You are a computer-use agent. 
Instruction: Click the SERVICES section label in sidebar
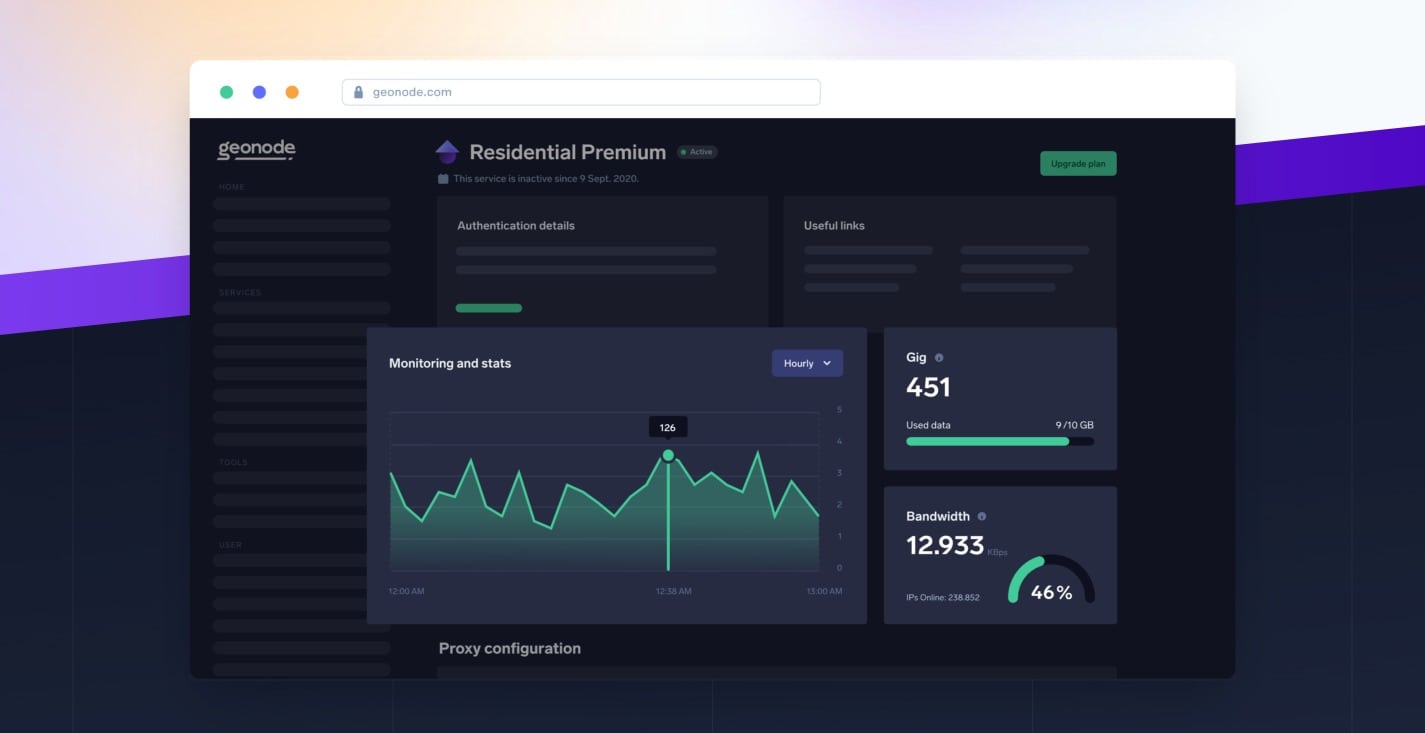pyautogui.click(x=240, y=293)
